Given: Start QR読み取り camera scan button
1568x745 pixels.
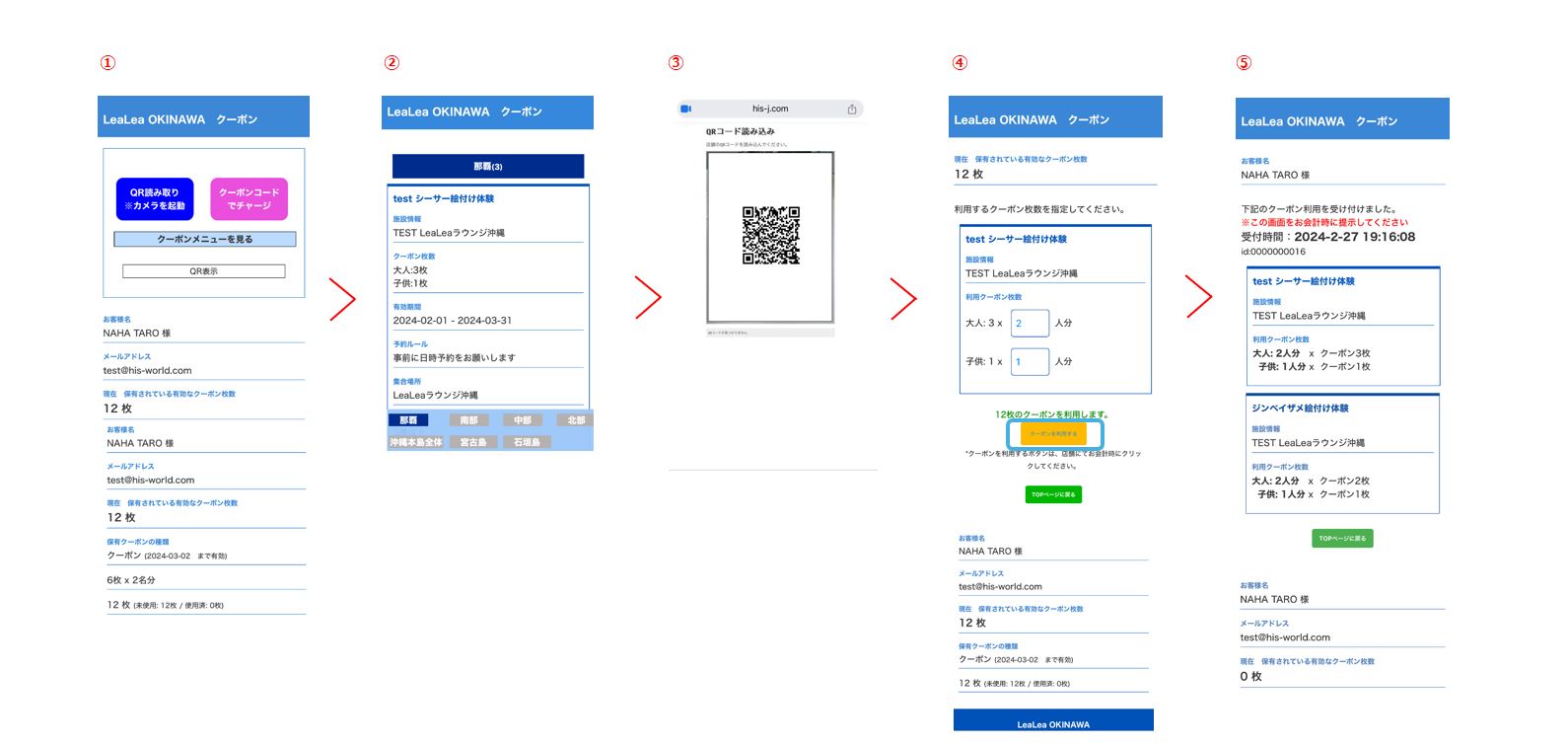Looking at the screenshot, I should tap(155, 198).
